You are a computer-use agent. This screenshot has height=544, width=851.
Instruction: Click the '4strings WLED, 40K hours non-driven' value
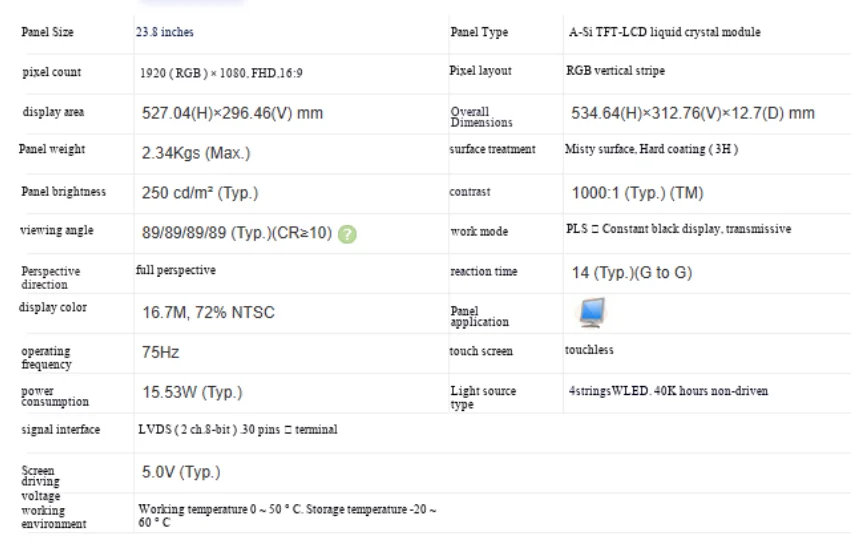668,391
